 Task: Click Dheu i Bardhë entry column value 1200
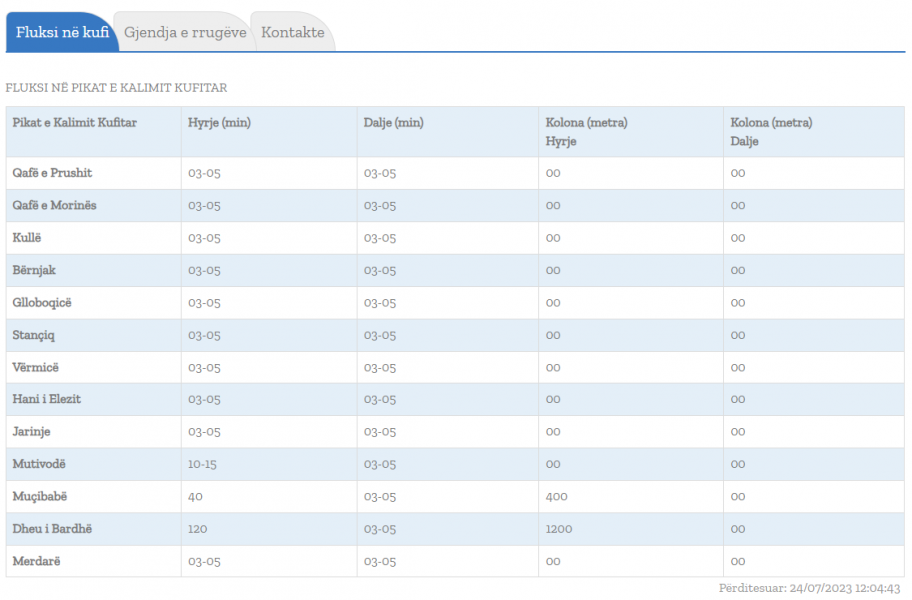click(559, 530)
